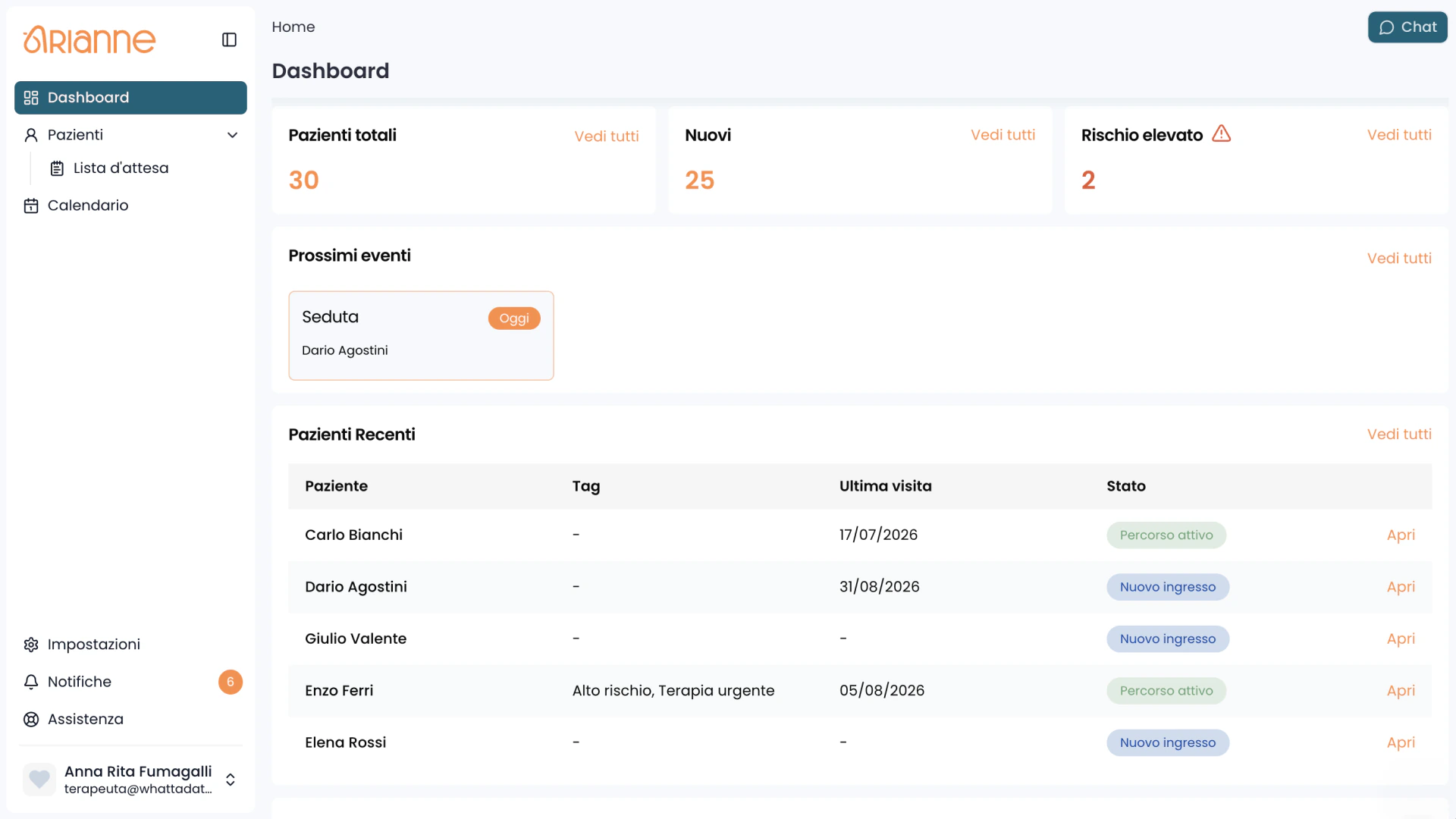Viewport: 1456px width, 819px height.
Task: Click Nuovo ingresso badge for Elena Rossi
Action: (x=1168, y=743)
